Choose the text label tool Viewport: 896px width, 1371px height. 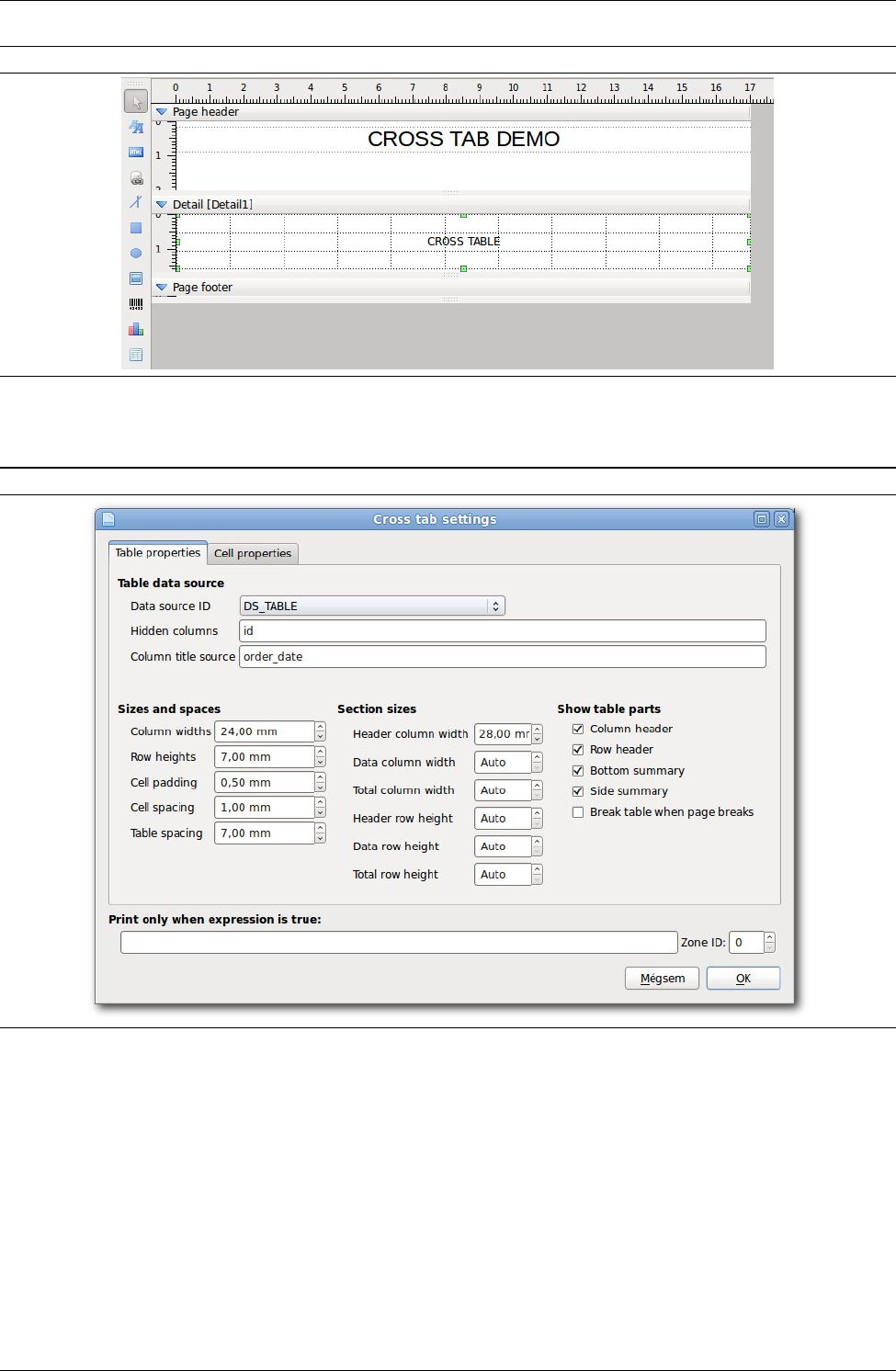coord(136,127)
